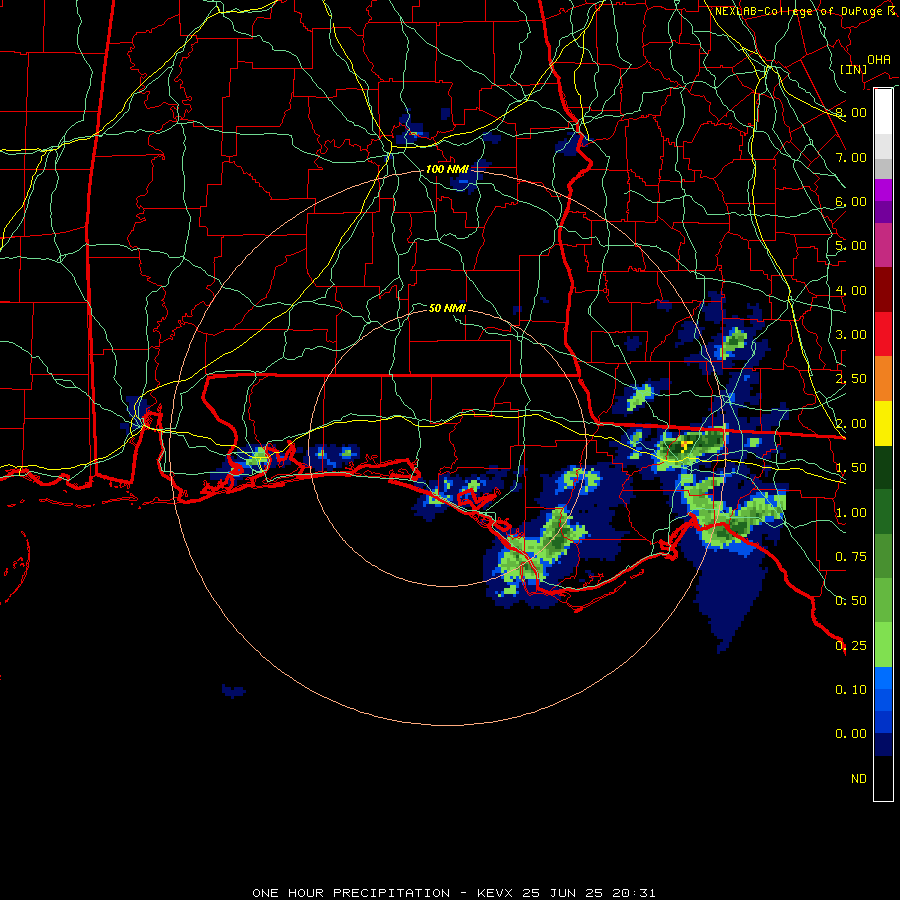
Task: Click the 0.75 legend value
Action: 851,557
